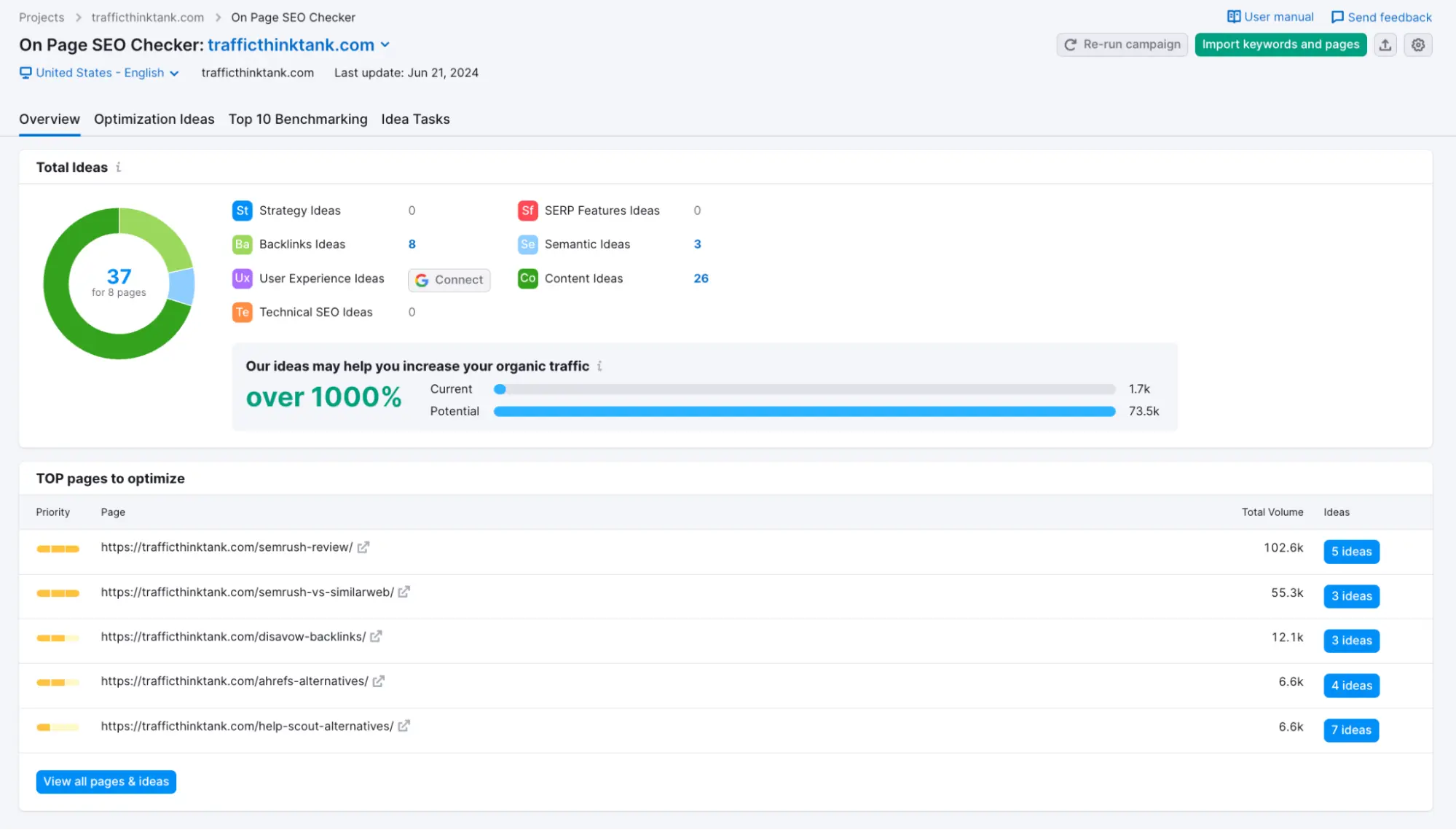
Task: Open the semrush-review page external link icon
Action: click(x=363, y=547)
